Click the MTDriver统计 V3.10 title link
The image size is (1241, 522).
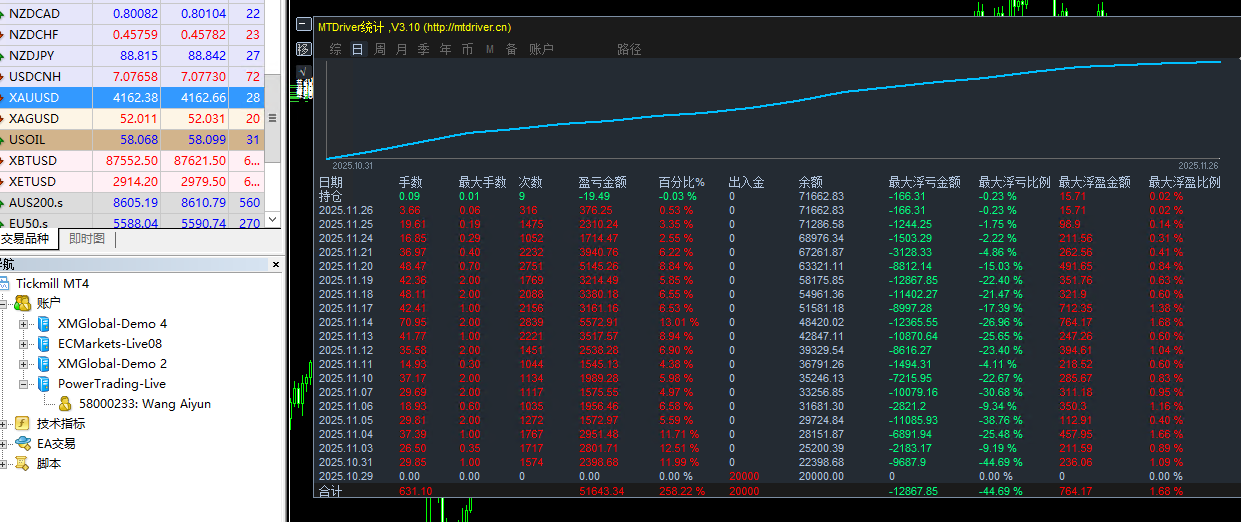click(x=414, y=27)
